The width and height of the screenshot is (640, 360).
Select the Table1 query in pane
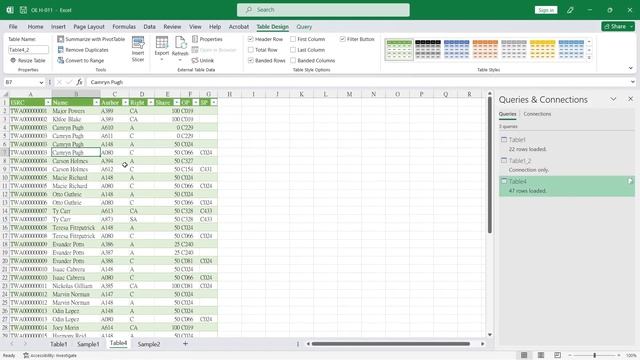(567, 144)
